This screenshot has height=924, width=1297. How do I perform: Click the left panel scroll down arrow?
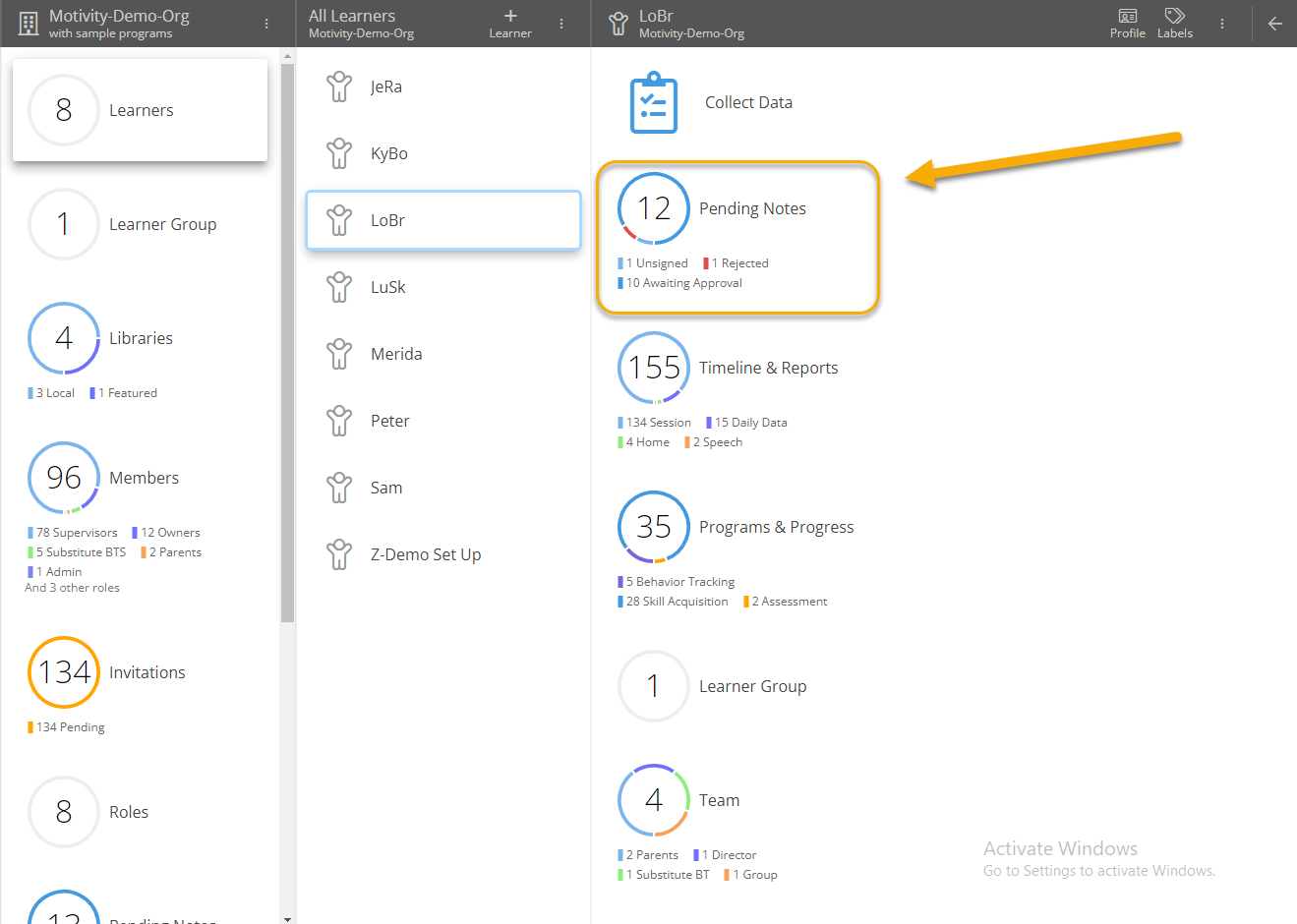pos(287,918)
